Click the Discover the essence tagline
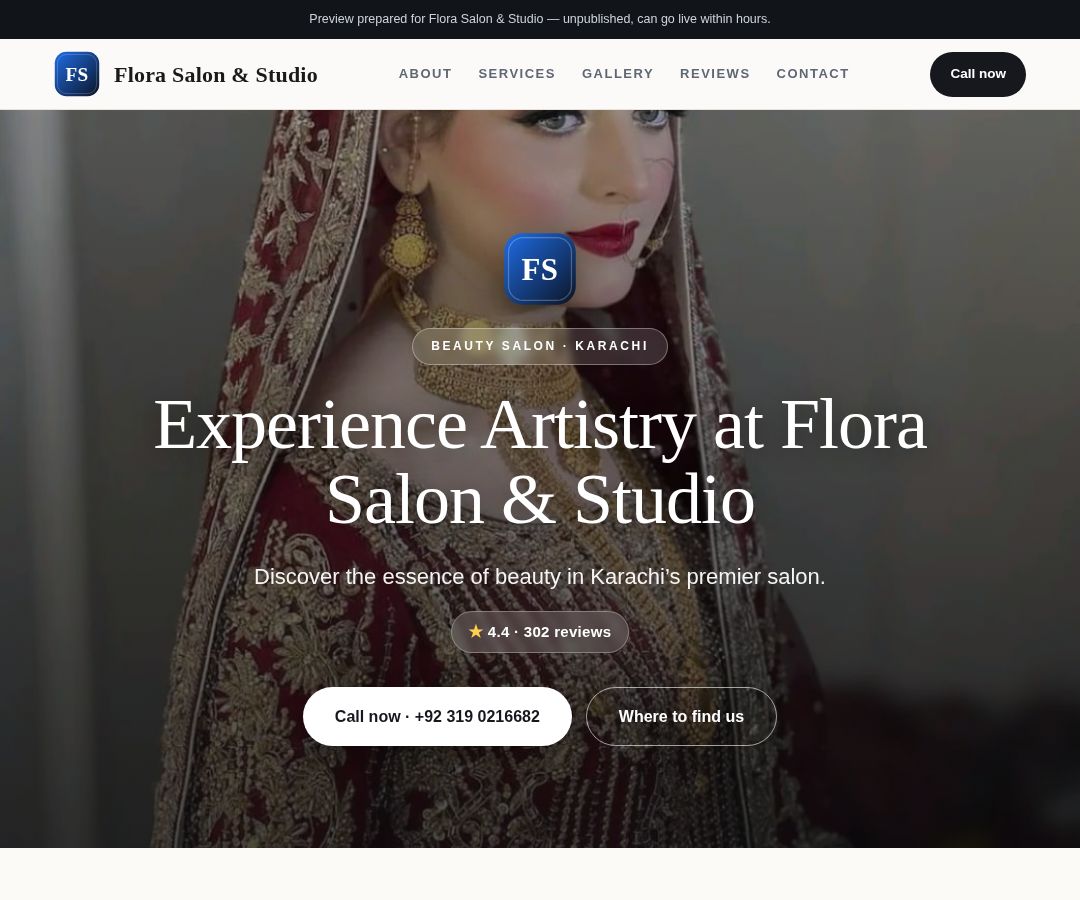 point(539,576)
